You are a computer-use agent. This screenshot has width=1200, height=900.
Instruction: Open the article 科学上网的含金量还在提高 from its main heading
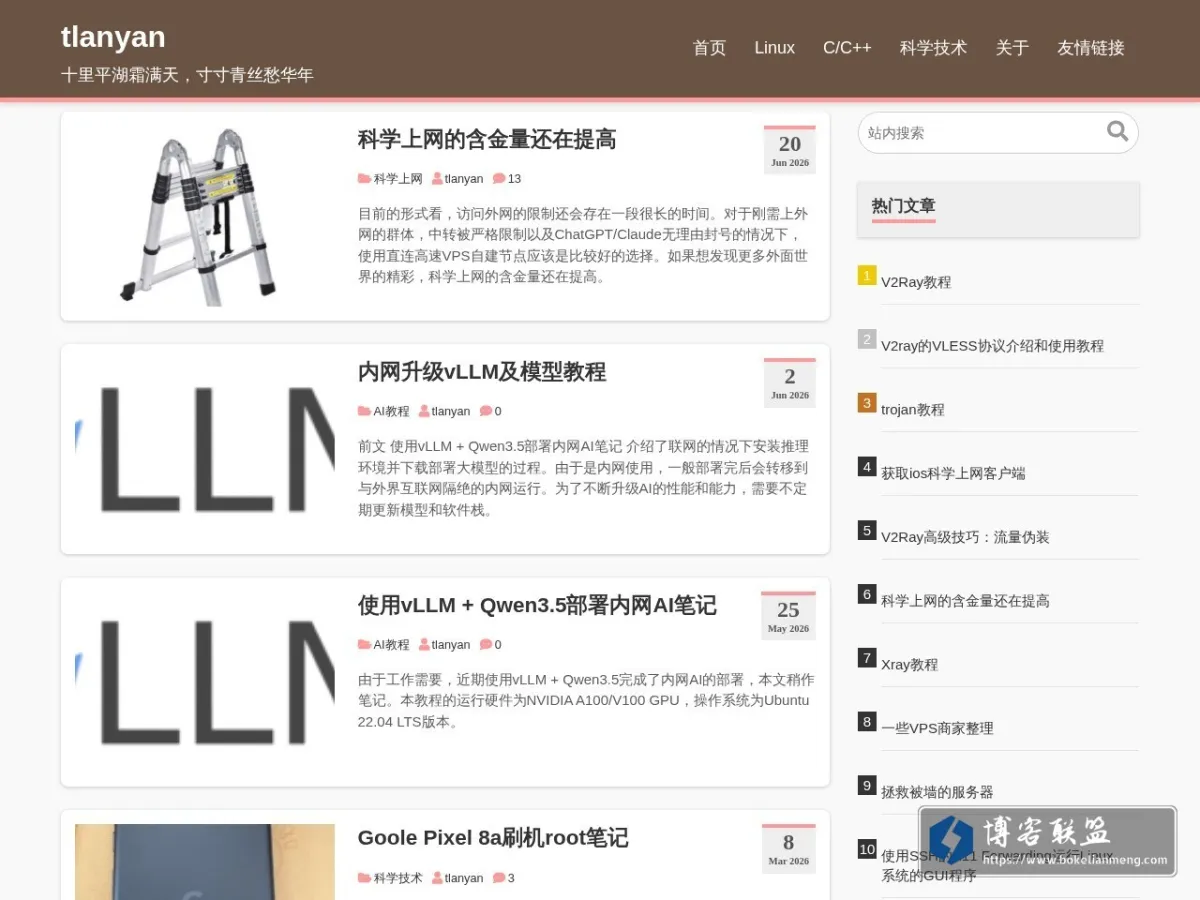tap(487, 140)
